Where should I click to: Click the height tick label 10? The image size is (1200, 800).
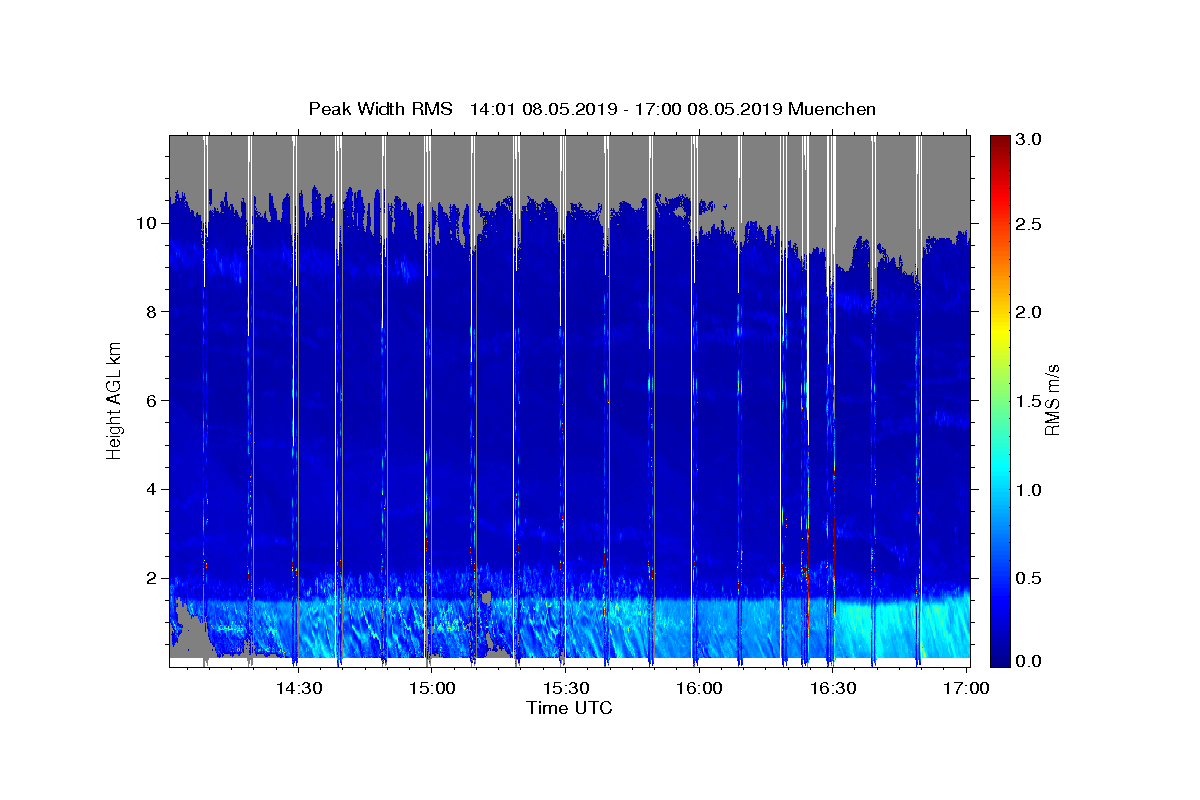coord(146,222)
